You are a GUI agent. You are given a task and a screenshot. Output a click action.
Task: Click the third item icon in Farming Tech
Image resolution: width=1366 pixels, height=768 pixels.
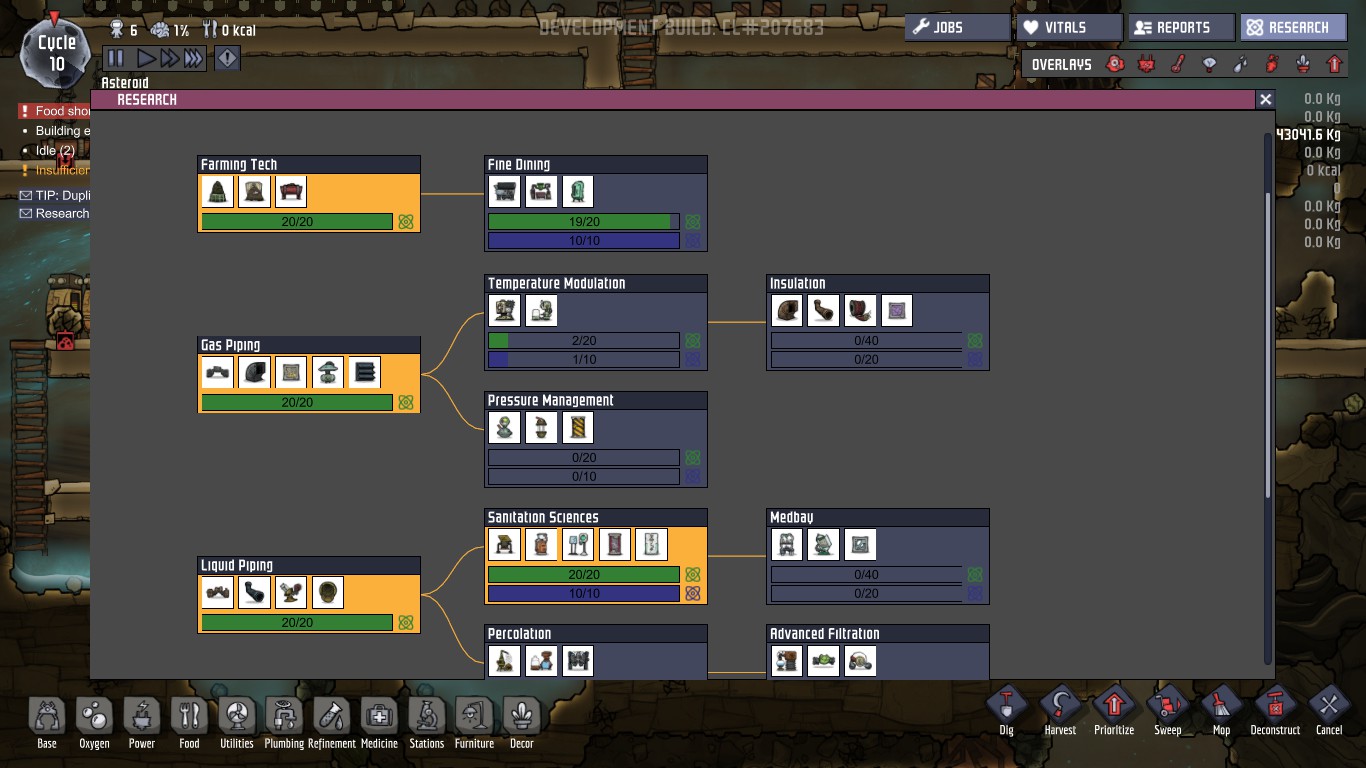290,192
